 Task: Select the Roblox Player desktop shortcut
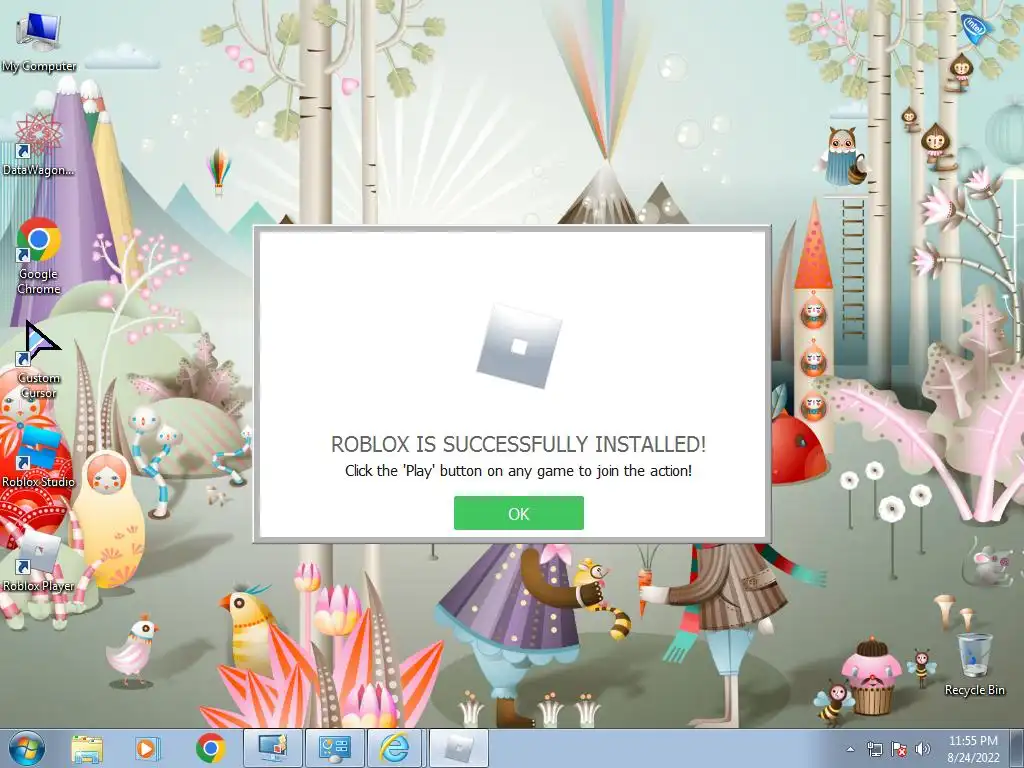(x=39, y=560)
